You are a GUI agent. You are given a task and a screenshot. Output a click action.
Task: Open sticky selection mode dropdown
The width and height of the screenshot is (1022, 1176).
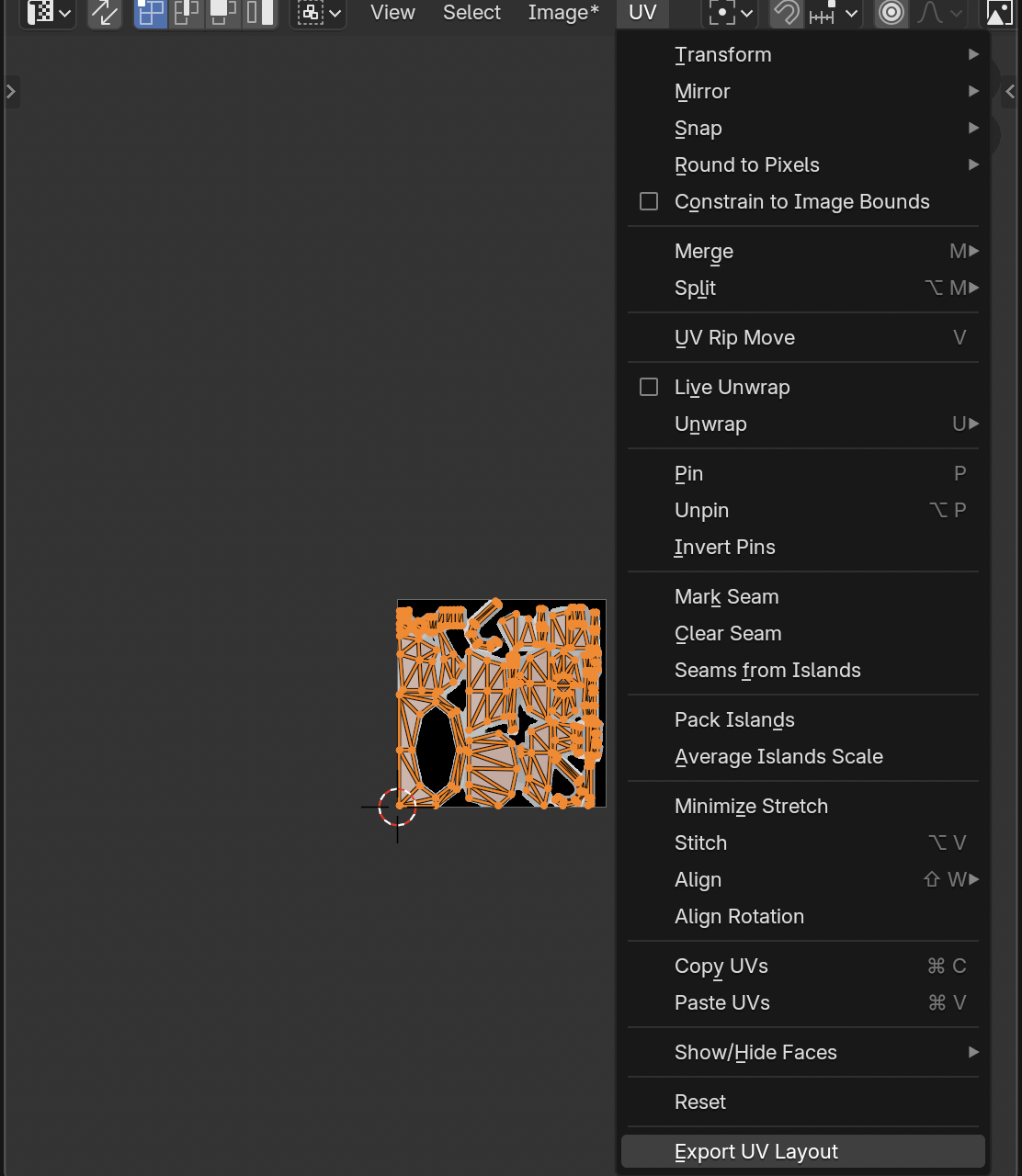(x=318, y=13)
